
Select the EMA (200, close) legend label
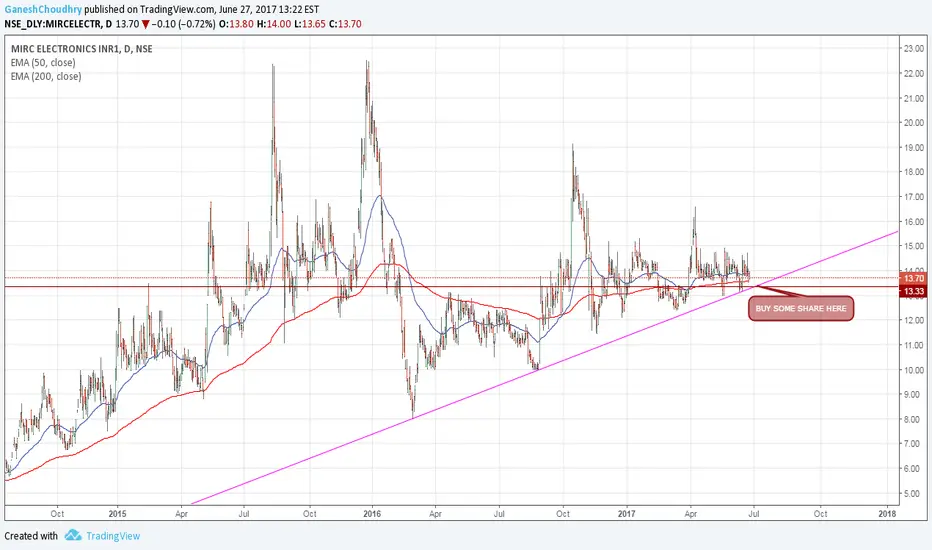point(46,76)
